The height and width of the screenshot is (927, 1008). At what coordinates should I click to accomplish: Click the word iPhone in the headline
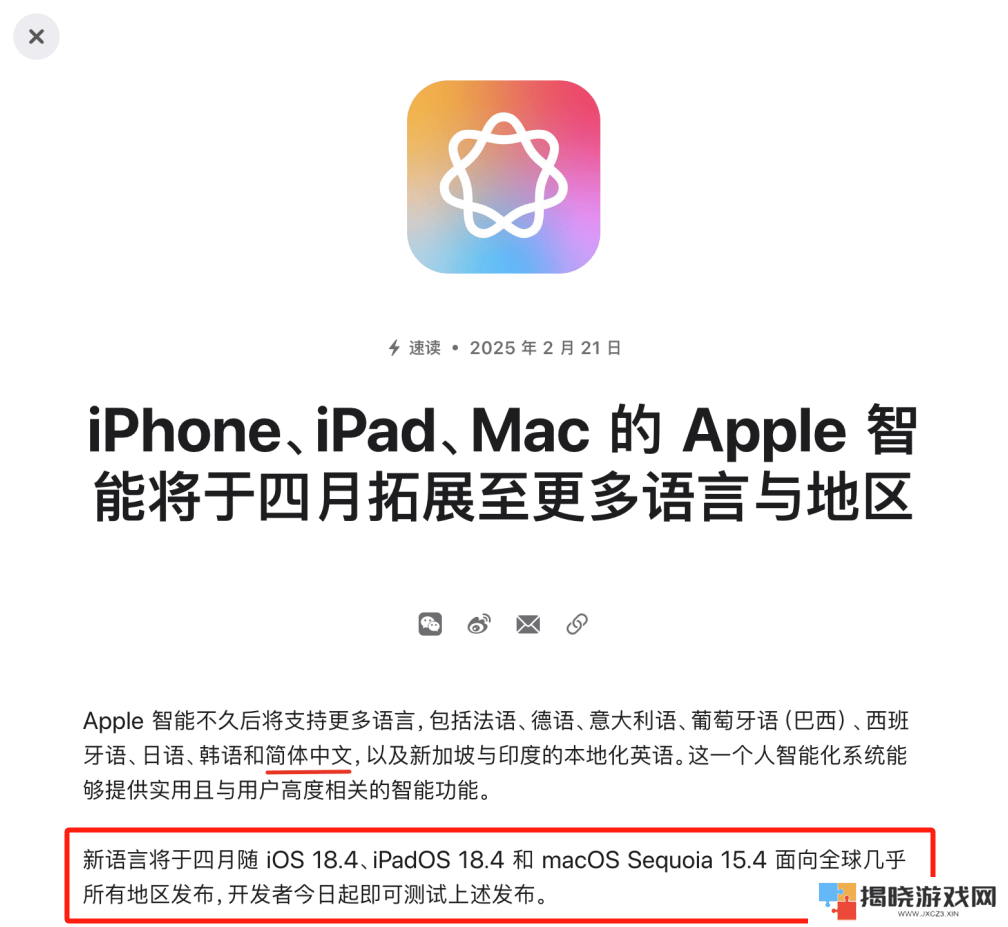point(184,430)
